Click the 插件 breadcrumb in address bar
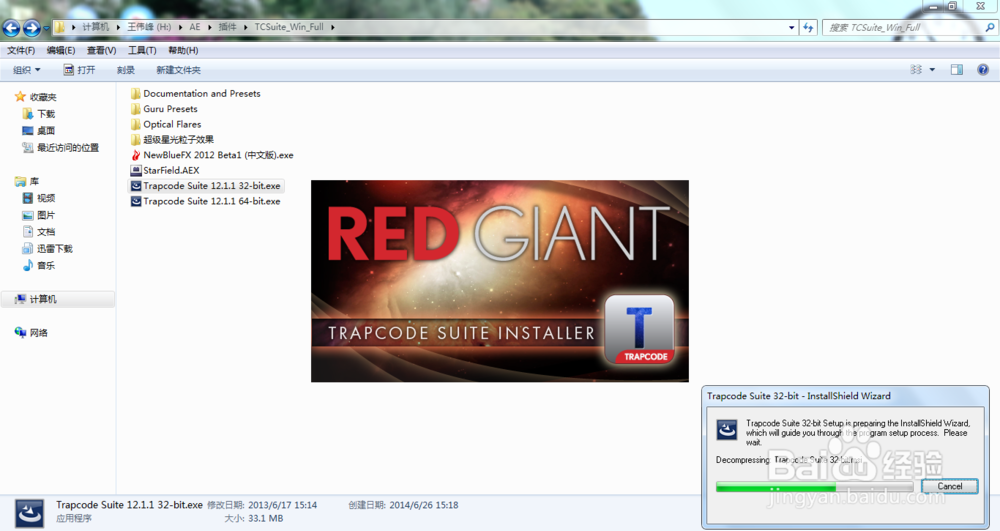This screenshot has width=1000, height=531. point(227,27)
